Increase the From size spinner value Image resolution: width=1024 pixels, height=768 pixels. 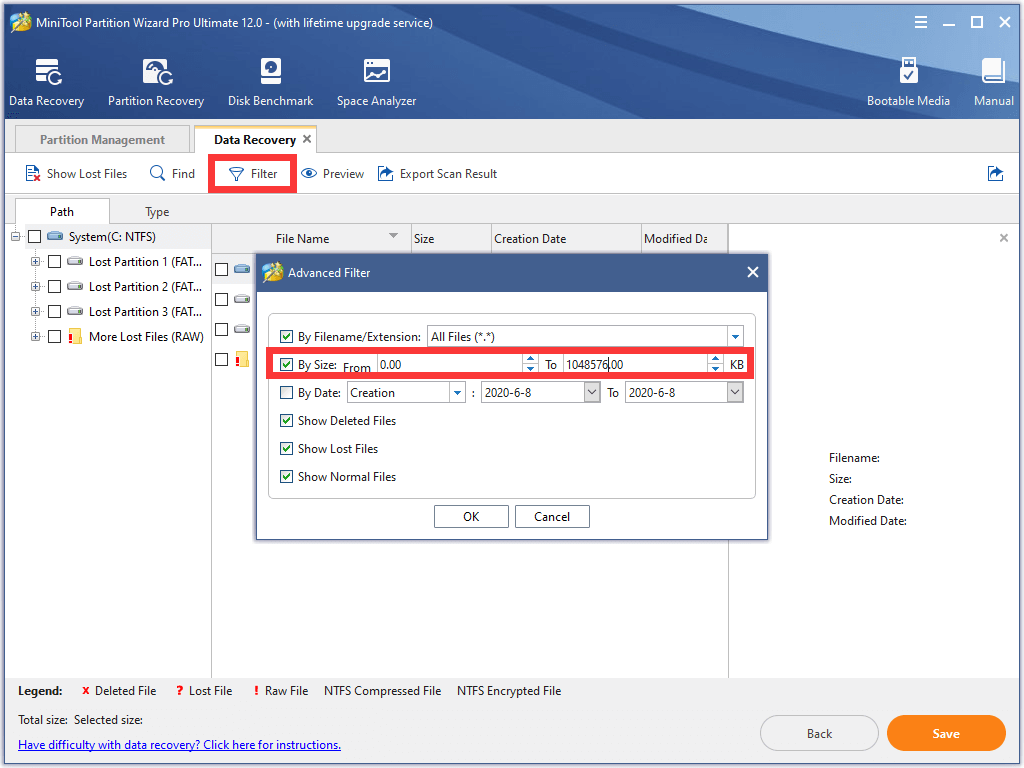click(x=530, y=359)
